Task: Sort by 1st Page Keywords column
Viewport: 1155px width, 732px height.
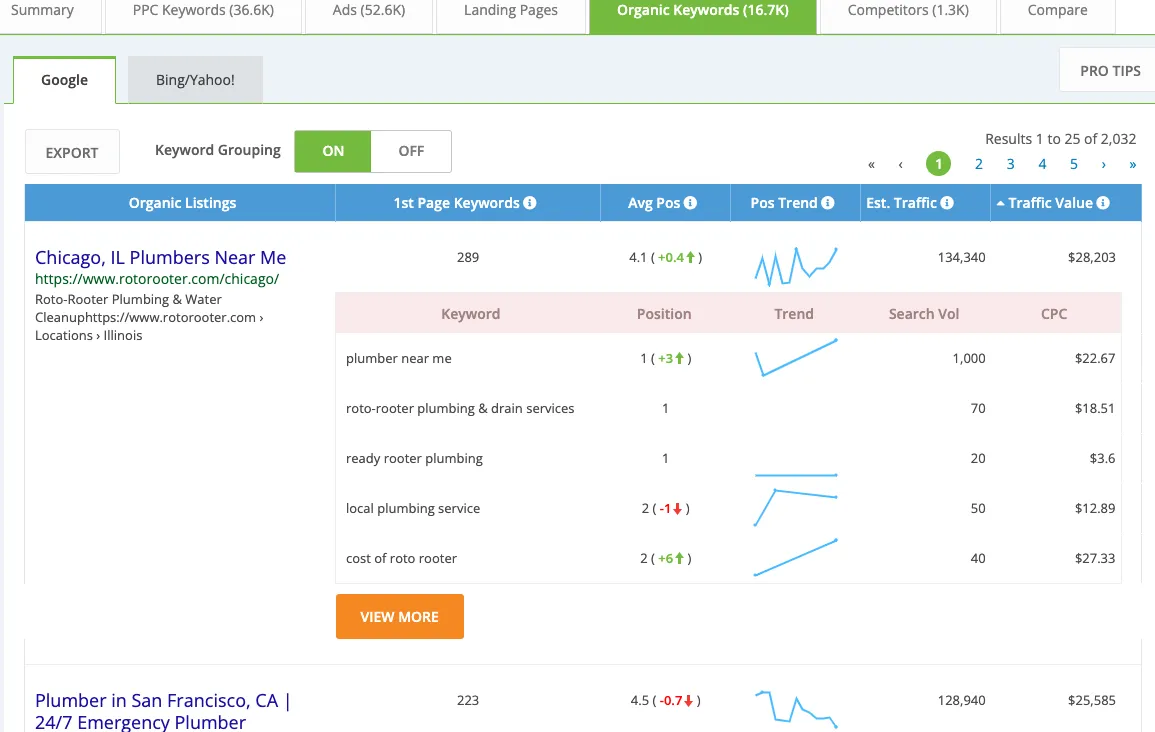Action: coord(468,203)
